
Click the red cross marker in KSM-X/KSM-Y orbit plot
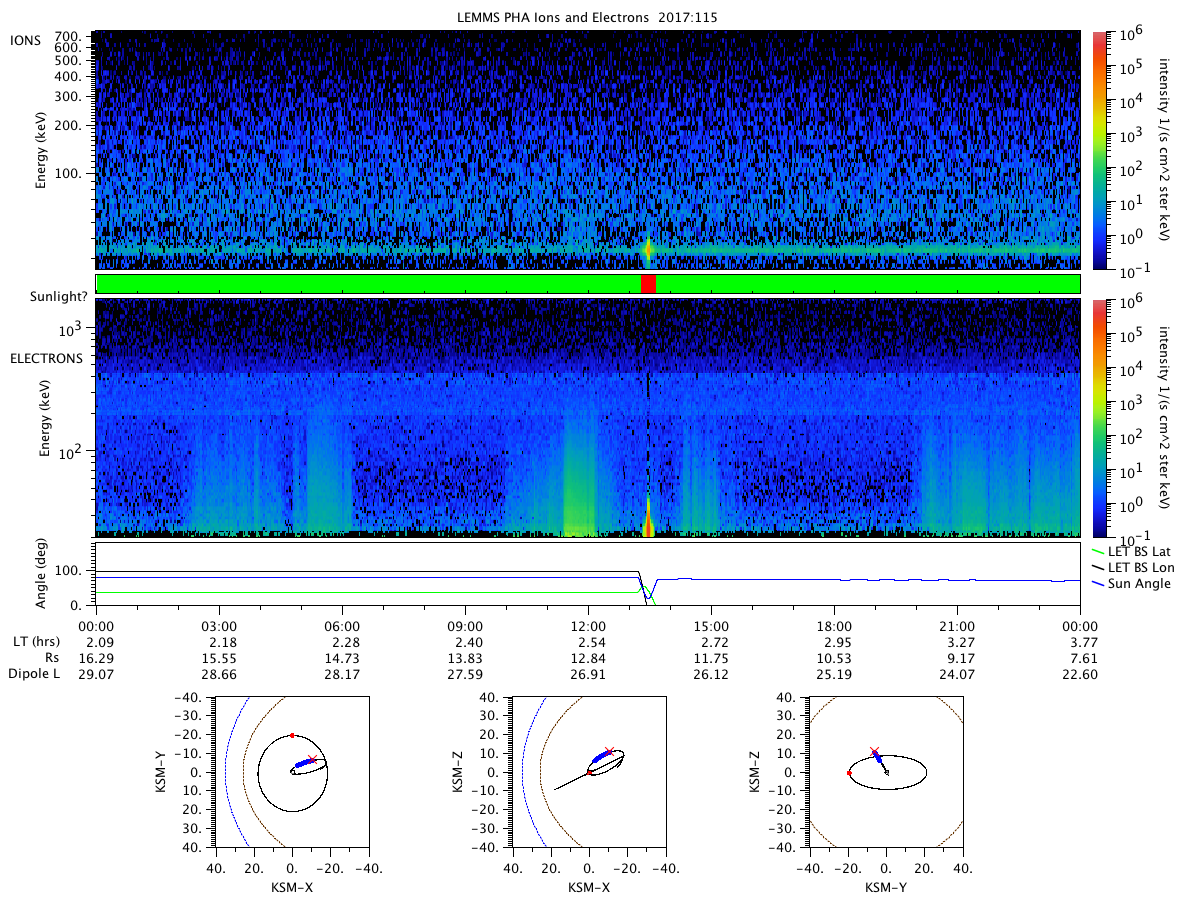313,760
